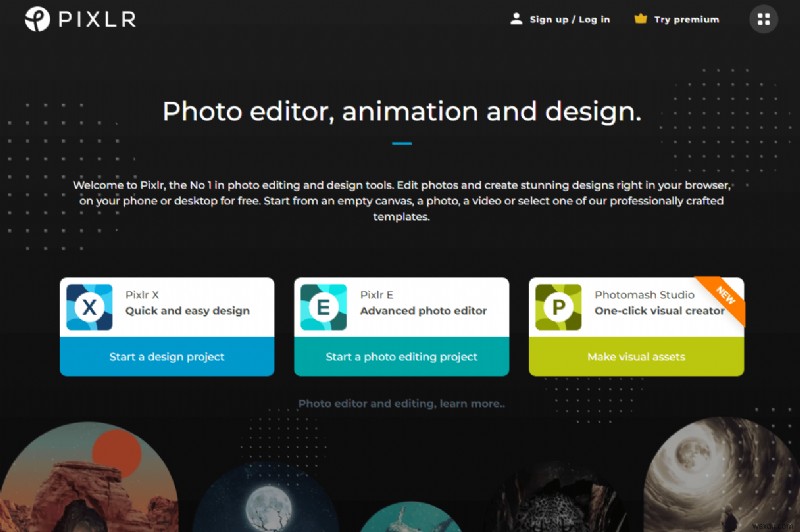Click the gold crown premium icon
The height and width of the screenshot is (532, 800).
pos(640,19)
